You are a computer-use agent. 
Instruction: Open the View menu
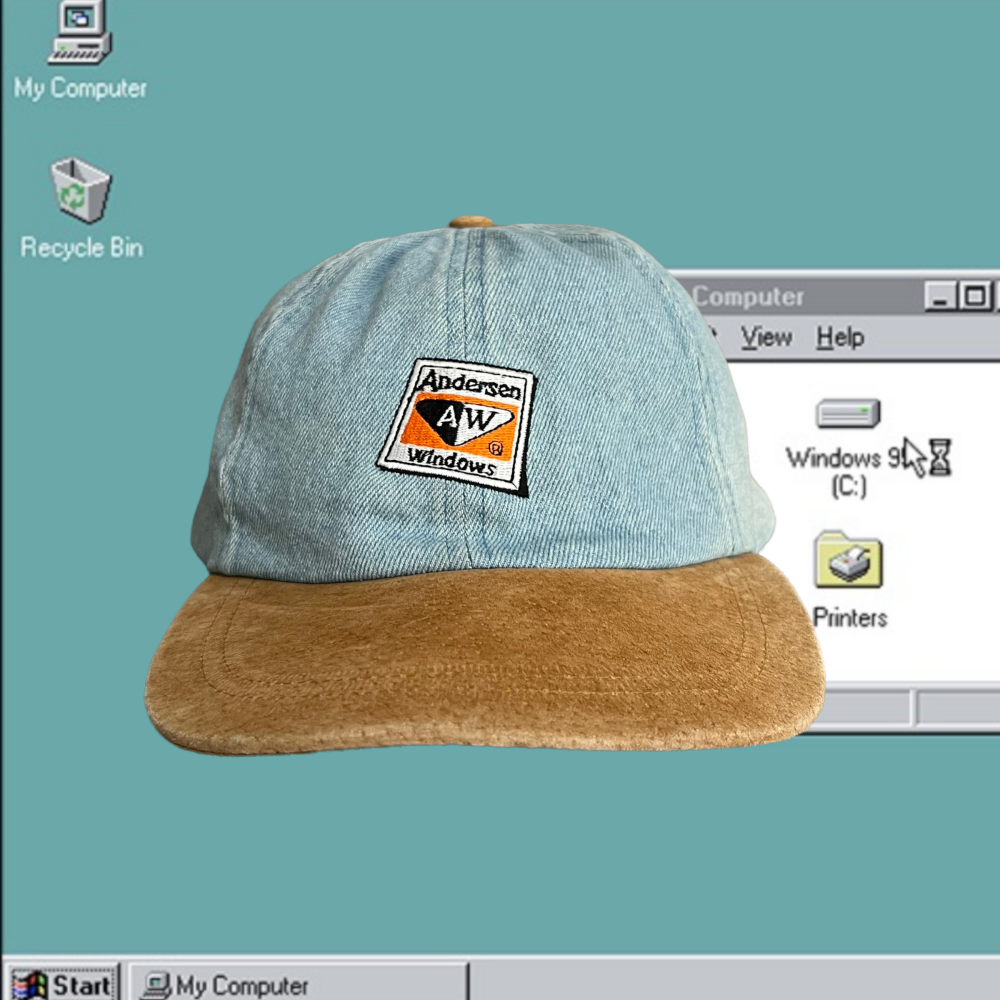click(x=766, y=338)
